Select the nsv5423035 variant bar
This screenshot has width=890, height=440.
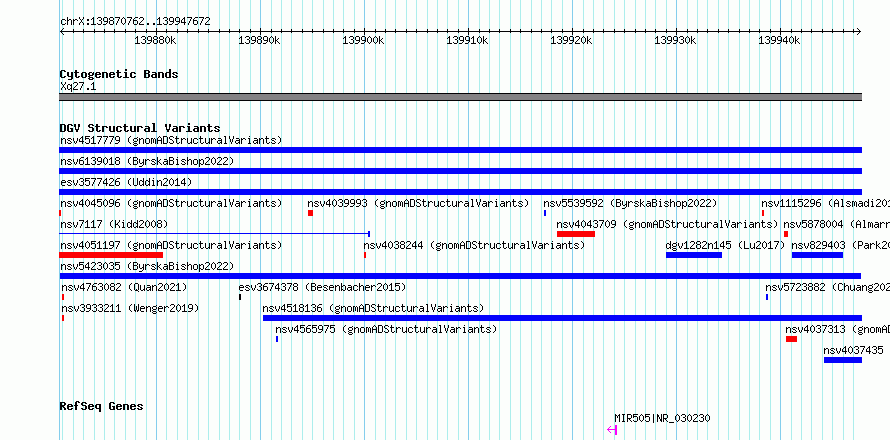460,276
